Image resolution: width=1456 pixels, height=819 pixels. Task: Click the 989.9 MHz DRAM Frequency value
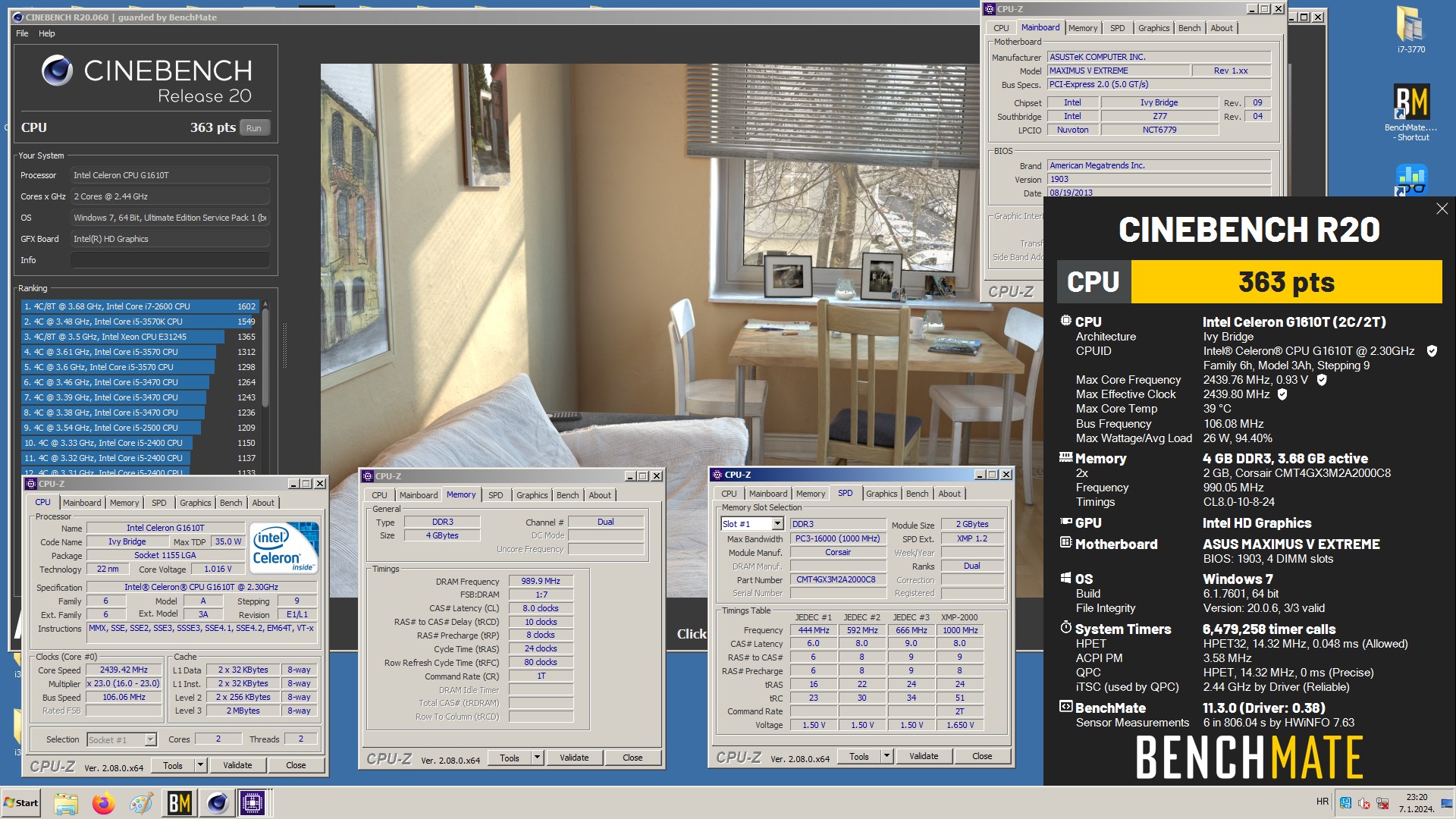point(541,582)
